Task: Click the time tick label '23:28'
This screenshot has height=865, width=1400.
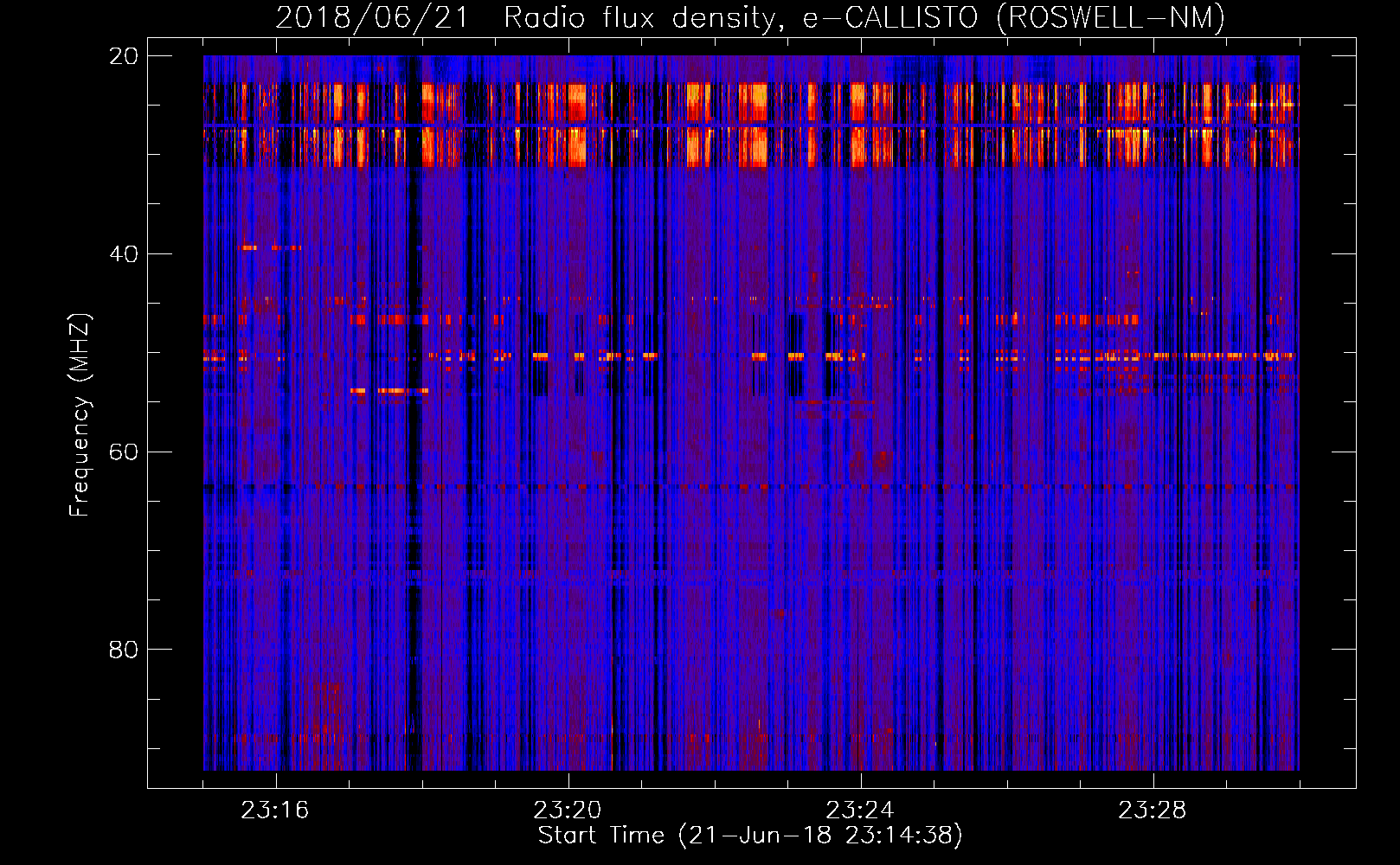Action: (1153, 811)
